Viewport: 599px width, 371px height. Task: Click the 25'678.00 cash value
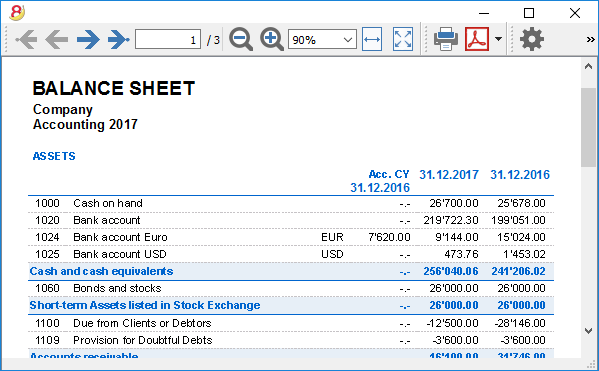point(521,203)
